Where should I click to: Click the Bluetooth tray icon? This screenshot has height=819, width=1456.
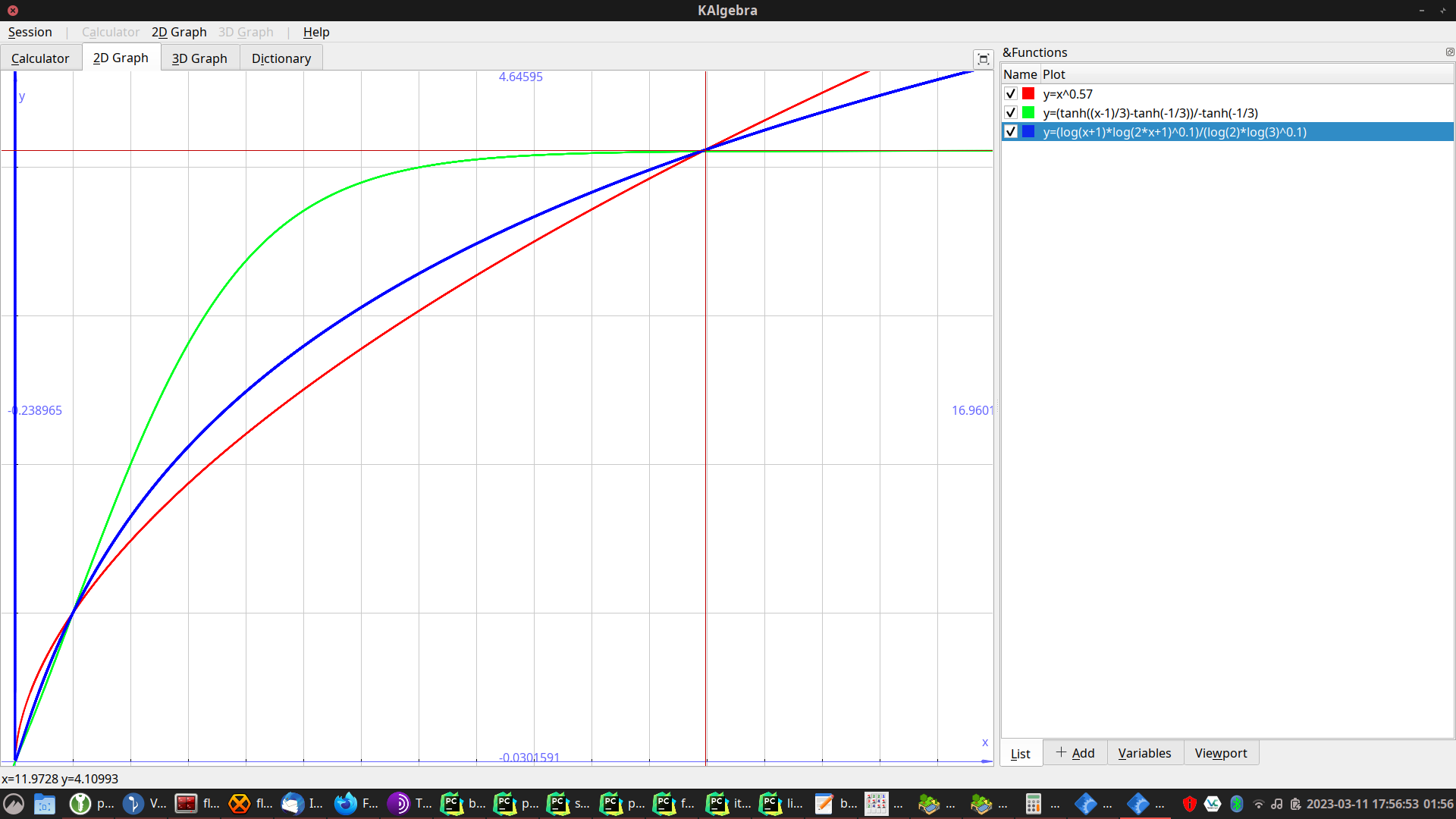pos(1237,804)
